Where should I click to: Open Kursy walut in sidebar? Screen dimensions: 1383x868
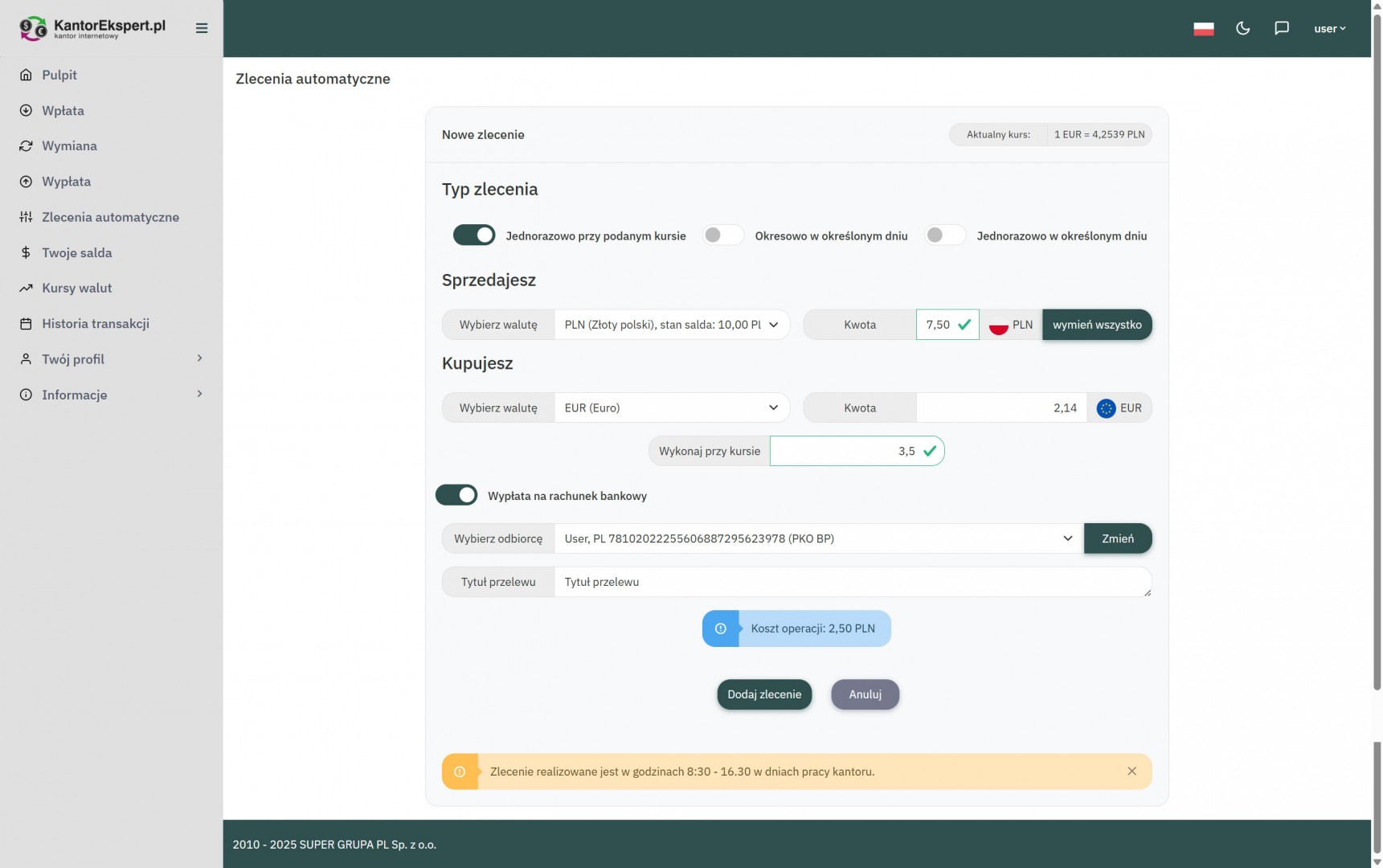77,288
